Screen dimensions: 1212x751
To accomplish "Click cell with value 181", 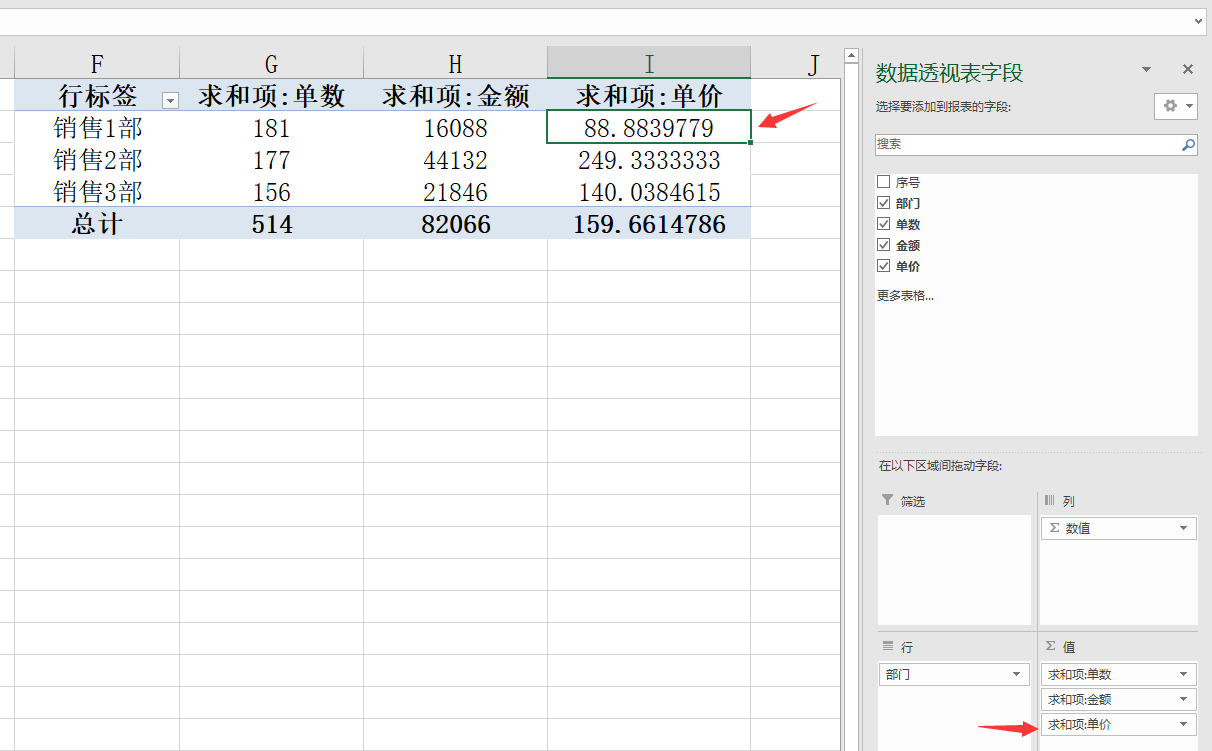I will 272,127.
